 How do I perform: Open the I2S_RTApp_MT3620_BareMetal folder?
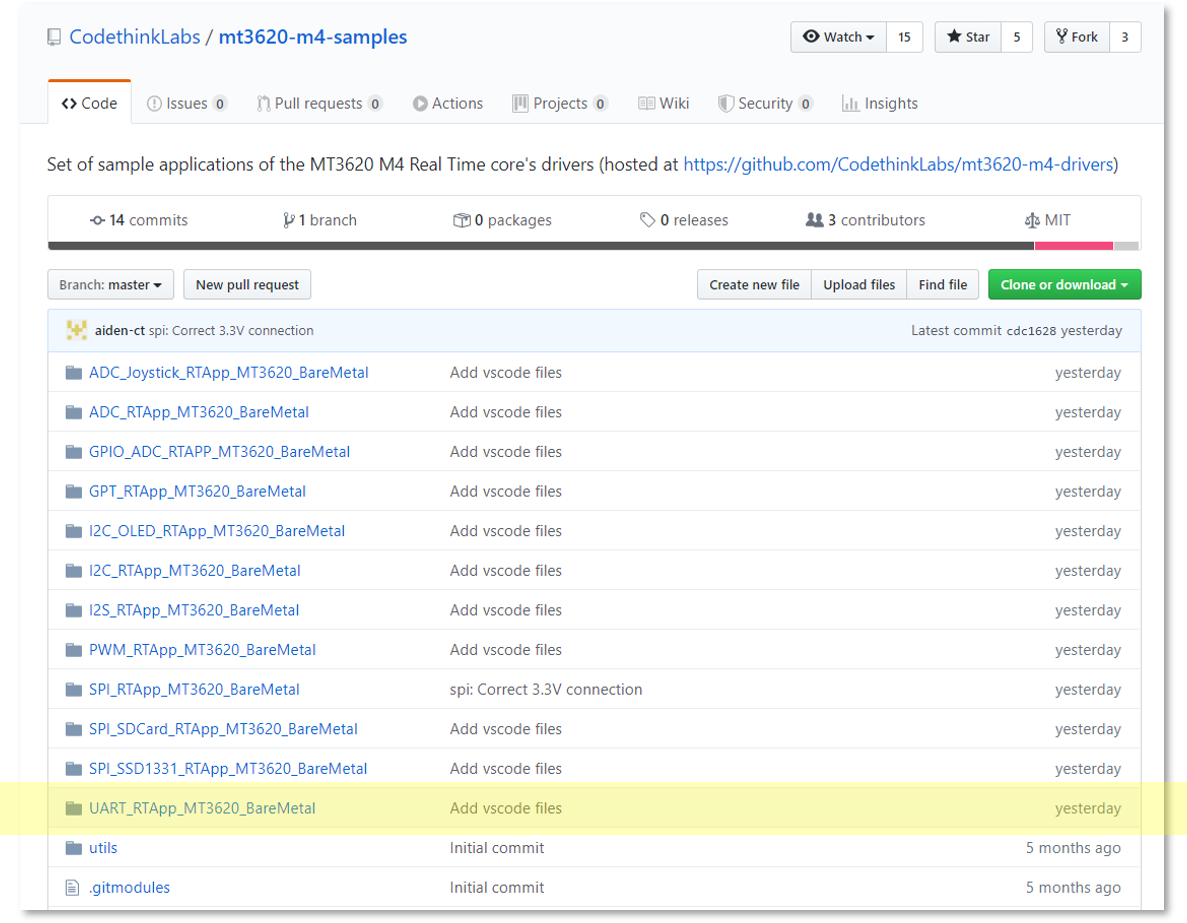click(194, 610)
